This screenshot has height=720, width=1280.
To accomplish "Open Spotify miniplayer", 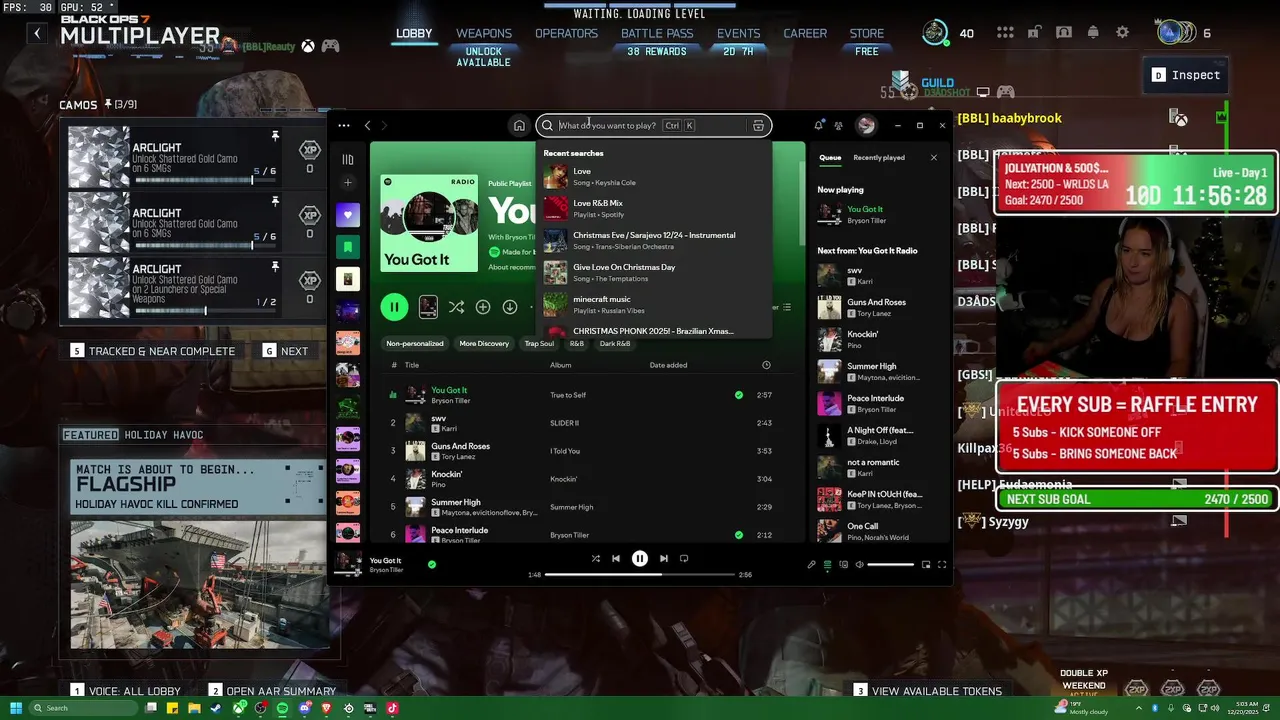I will pos(926,565).
